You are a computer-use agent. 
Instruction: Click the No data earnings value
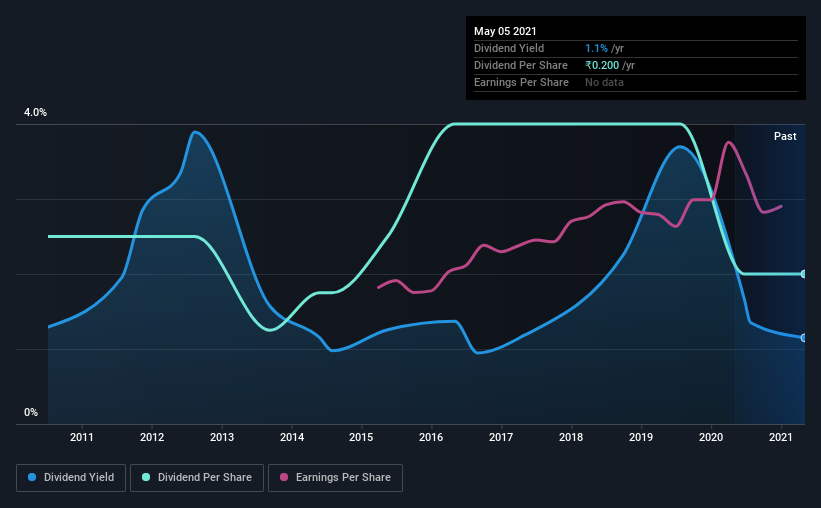[604, 82]
